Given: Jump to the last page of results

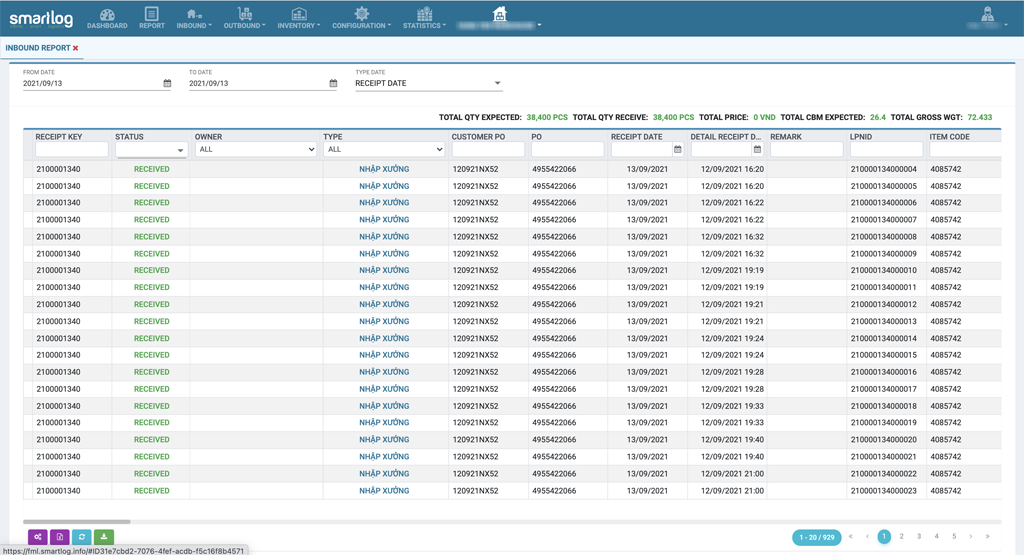Looking at the screenshot, I should coord(988,537).
